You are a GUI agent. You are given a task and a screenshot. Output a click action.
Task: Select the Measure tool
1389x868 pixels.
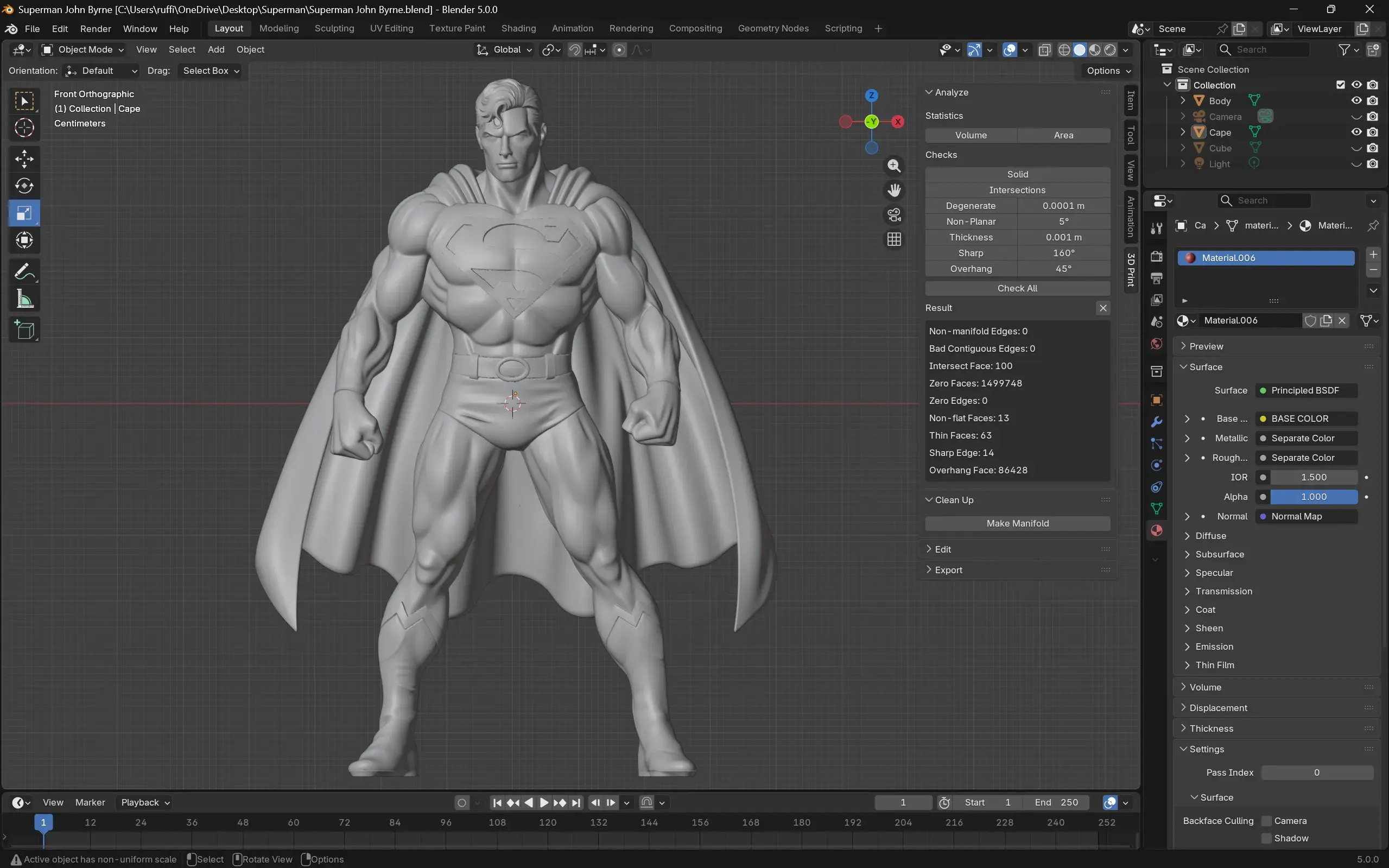[x=24, y=299]
